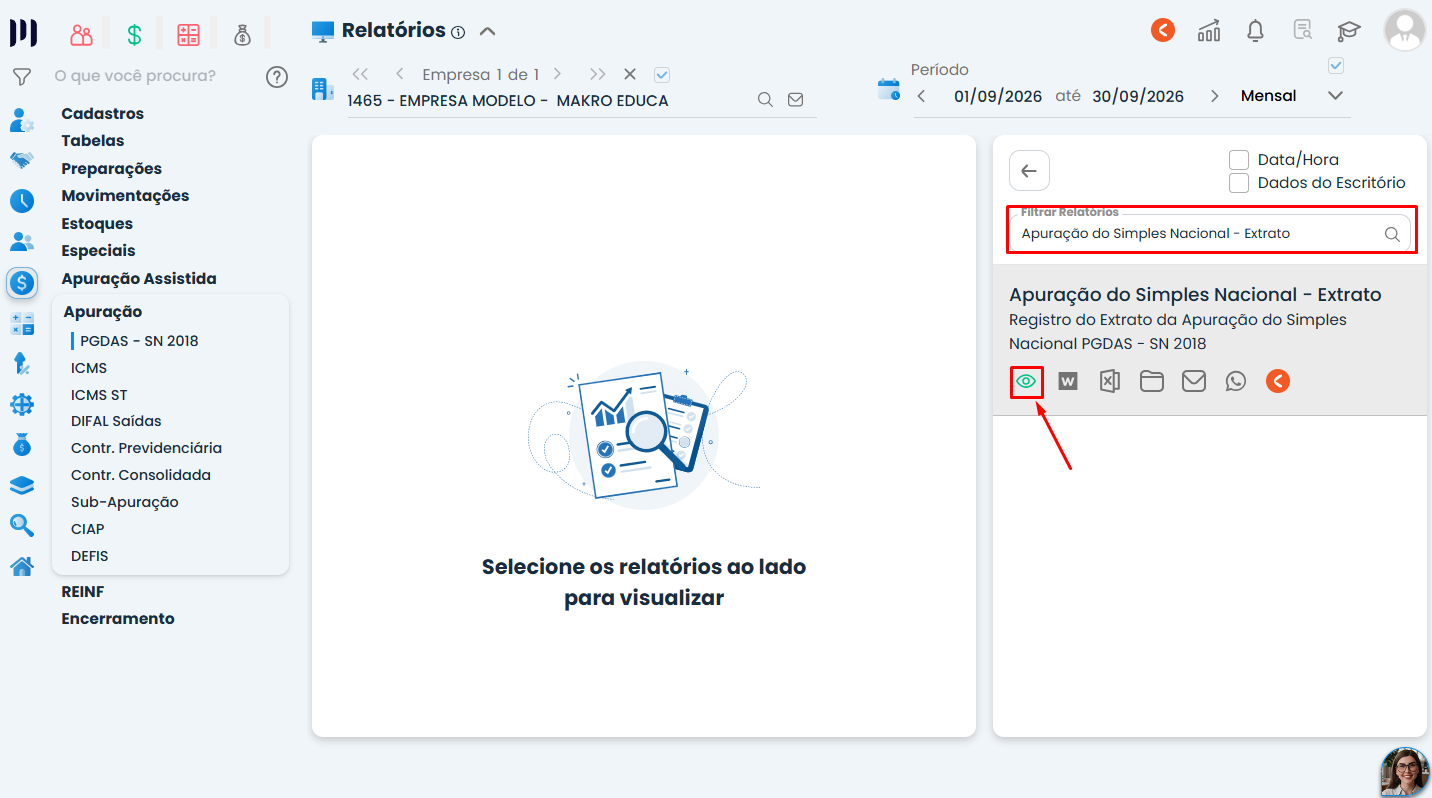The height and width of the screenshot is (798, 1432).
Task: Go to previous period arrow
Action: click(921, 96)
